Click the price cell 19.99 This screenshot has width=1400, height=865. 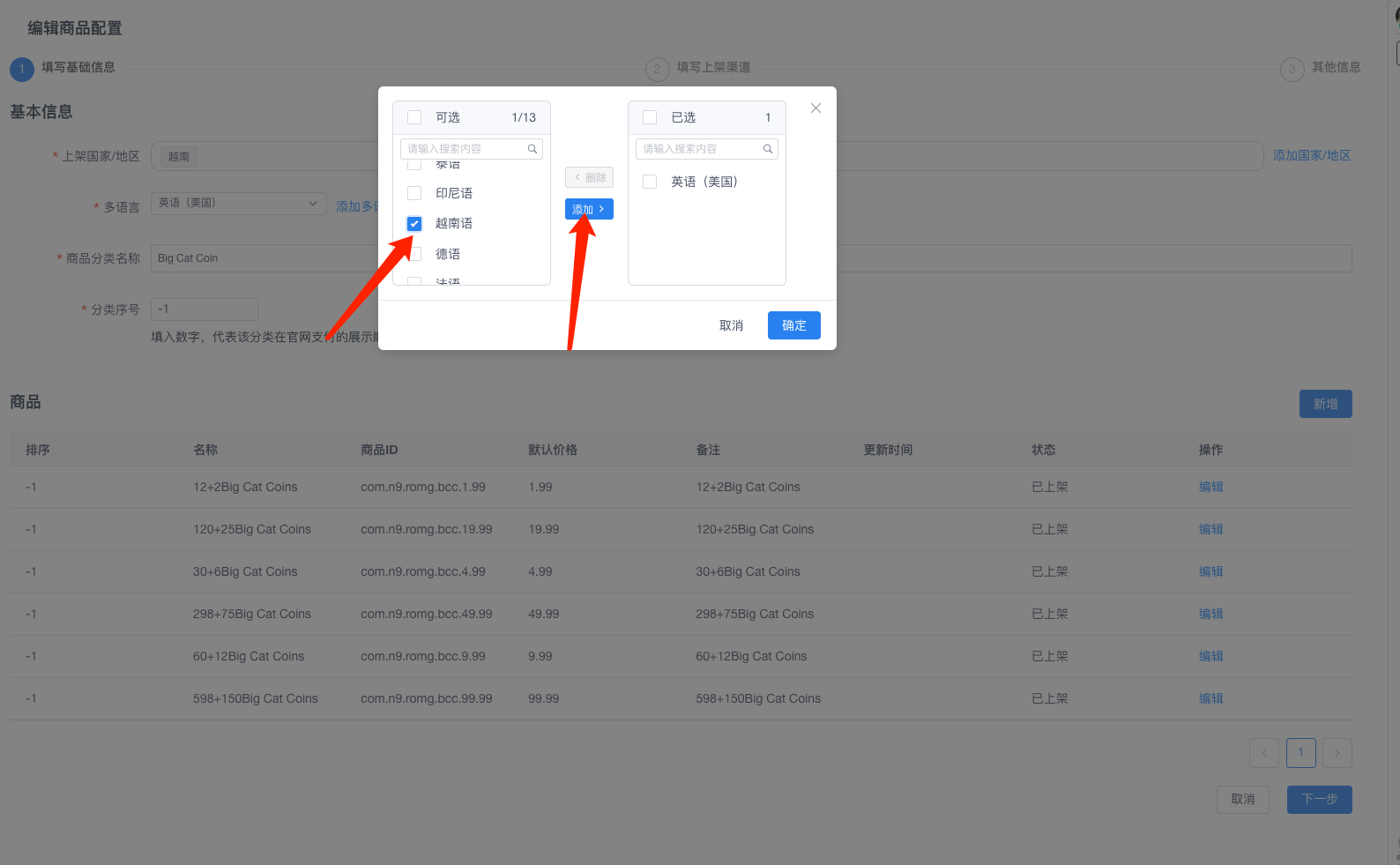pyautogui.click(x=544, y=529)
